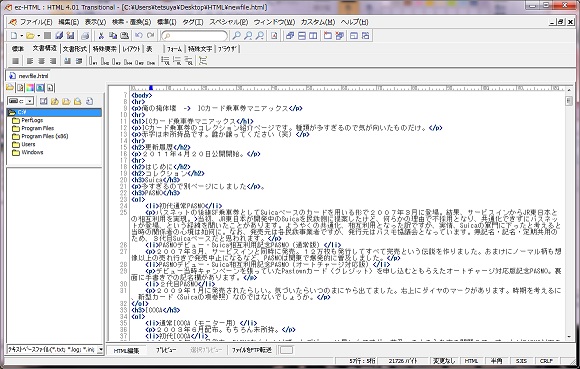Open the ファイルをFTP転送 tab
The height and width of the screenshot is (369, 580).
pos(252,350)
